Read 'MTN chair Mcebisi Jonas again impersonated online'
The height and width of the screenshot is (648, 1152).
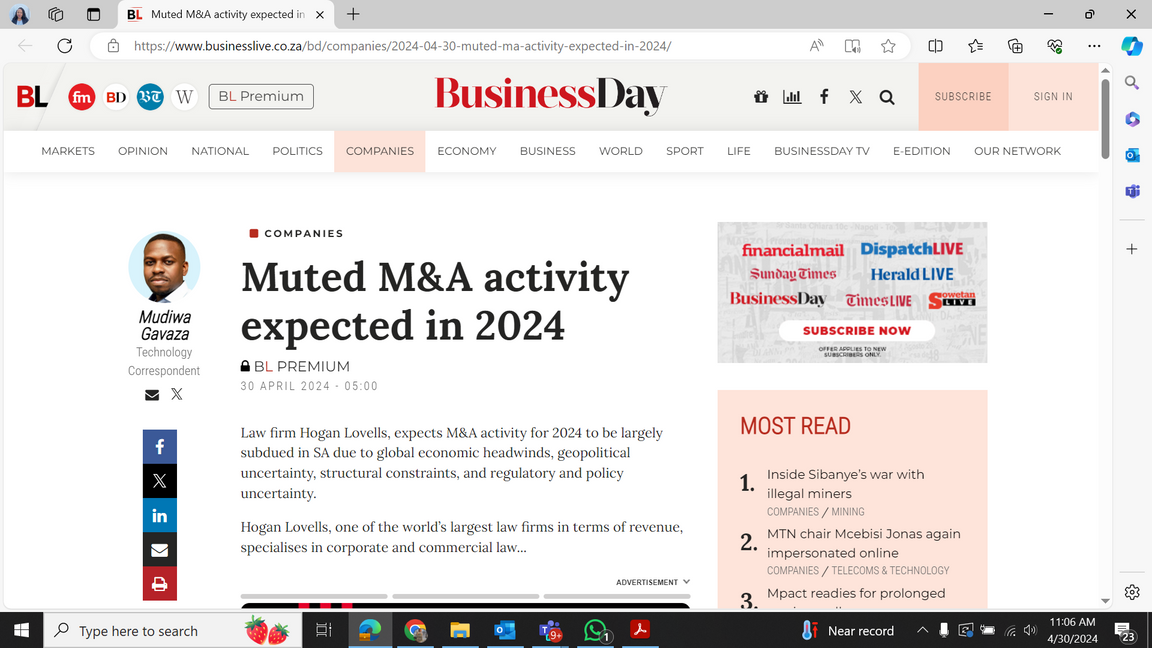click(863, 544)
